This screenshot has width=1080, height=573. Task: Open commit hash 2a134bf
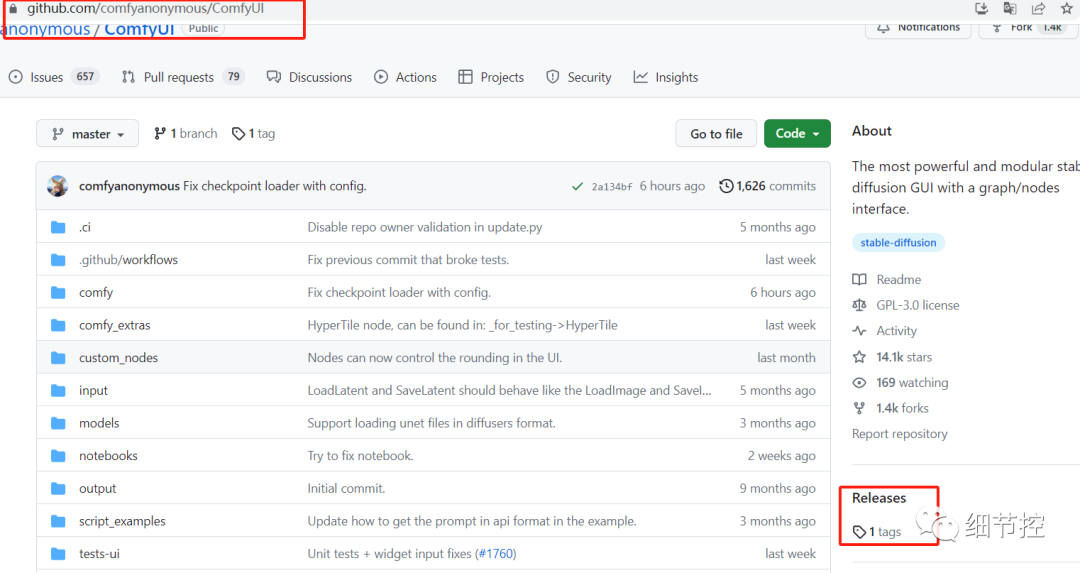(612, 187)
